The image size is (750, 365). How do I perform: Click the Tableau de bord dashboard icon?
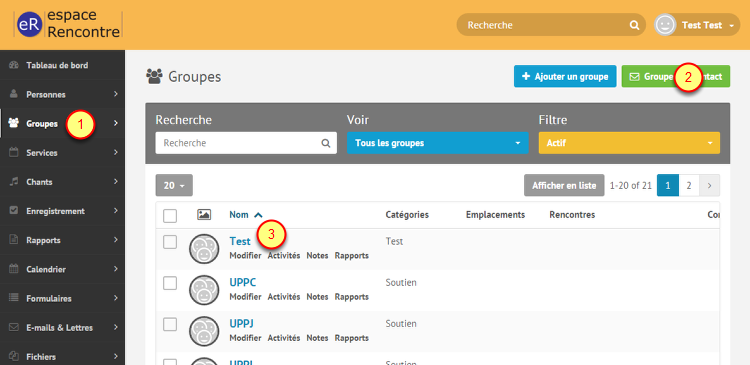pyautogui.click(x=13, y=65)
